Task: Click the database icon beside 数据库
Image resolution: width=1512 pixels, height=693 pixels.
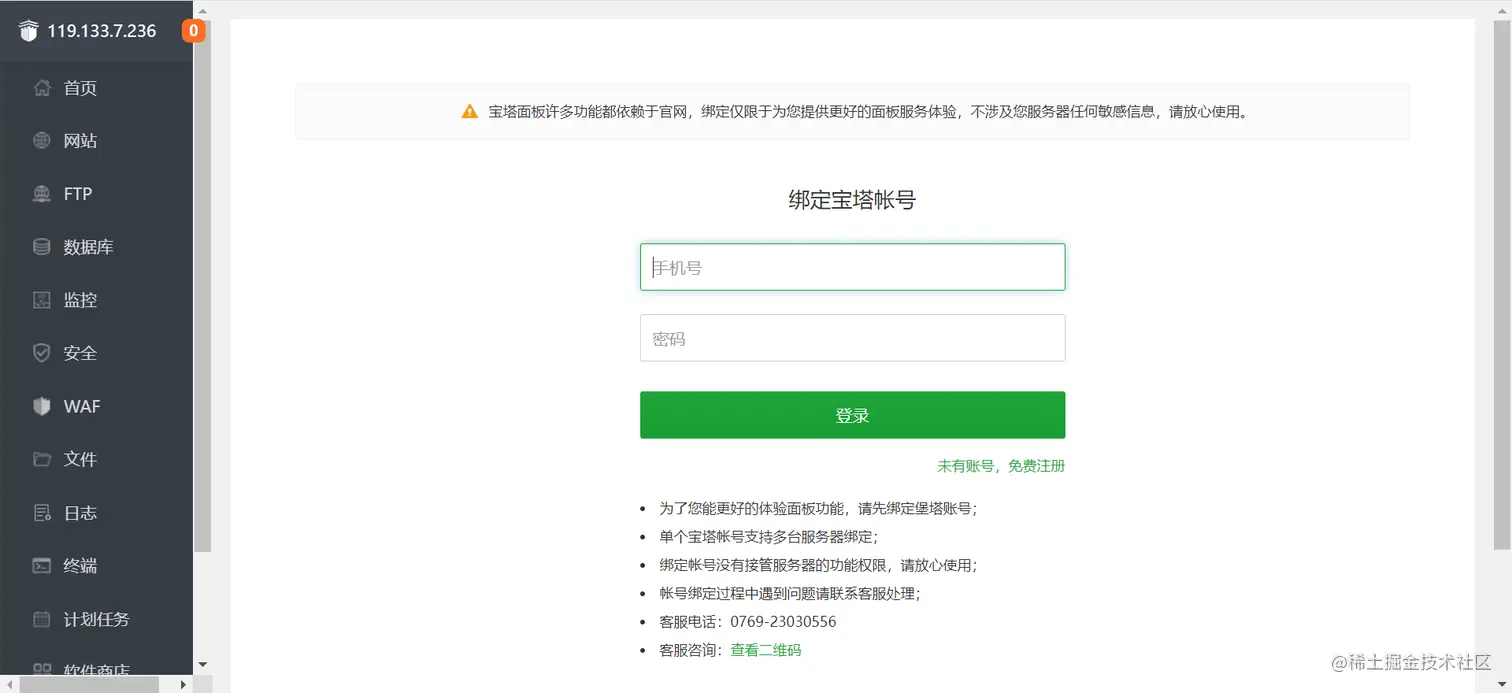Action: pyautogui.click(x=41, y=247)
